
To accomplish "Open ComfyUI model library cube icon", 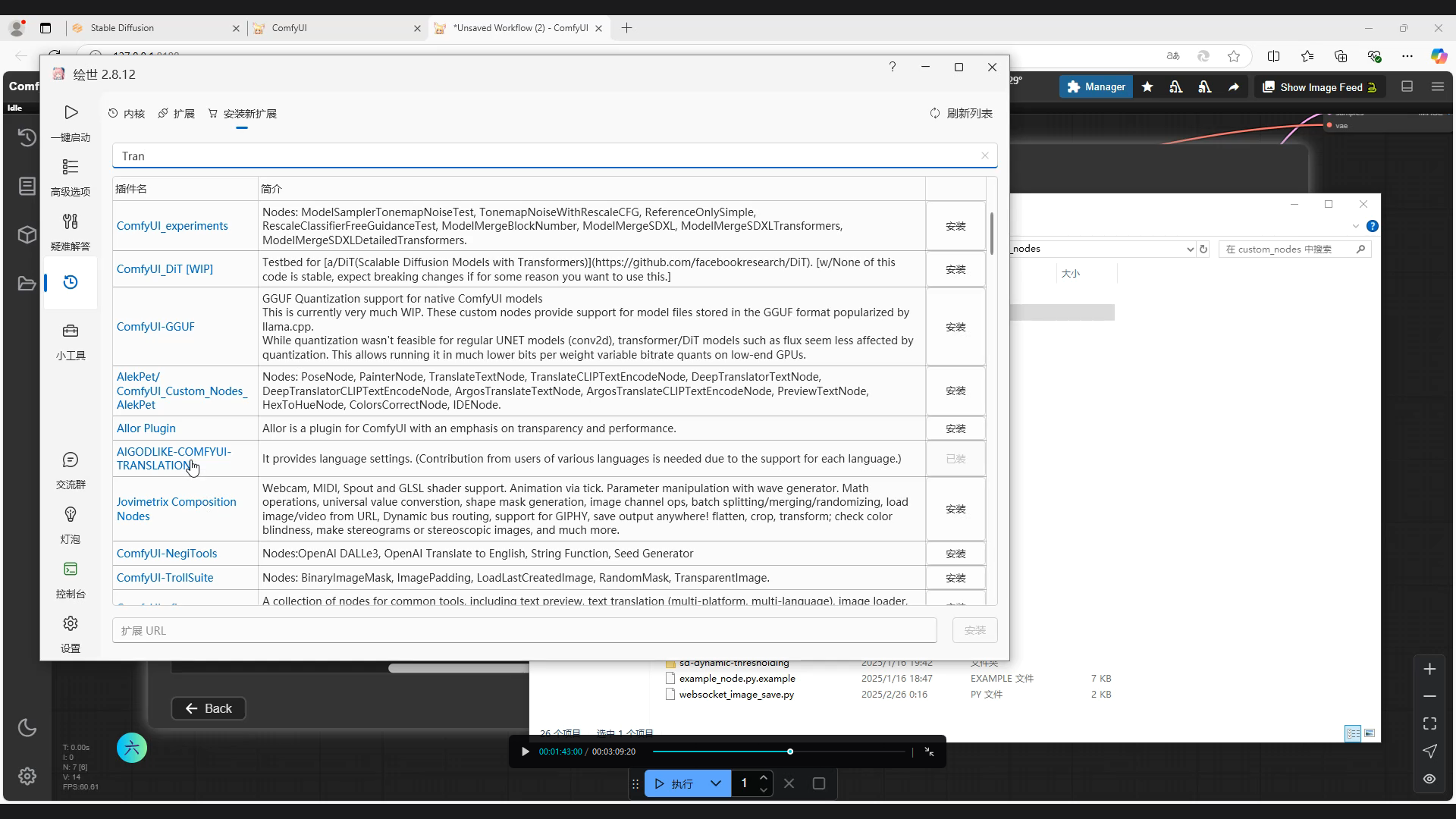I will pos(27,234).
